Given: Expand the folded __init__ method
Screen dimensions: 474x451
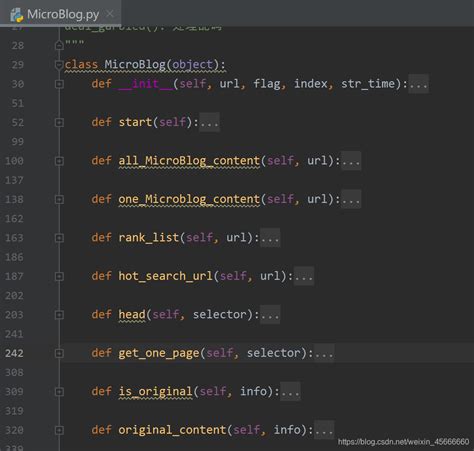Looking at the screenshot, I should 59,84.
